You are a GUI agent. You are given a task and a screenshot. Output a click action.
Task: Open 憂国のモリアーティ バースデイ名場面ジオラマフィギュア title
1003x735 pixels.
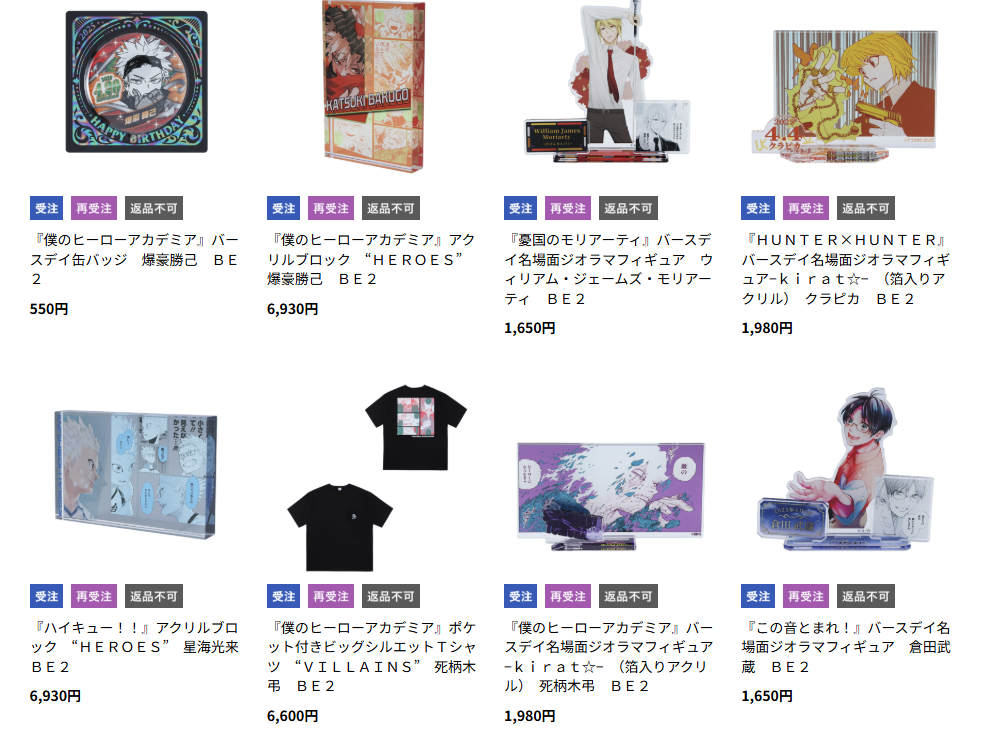click(608, 269)
